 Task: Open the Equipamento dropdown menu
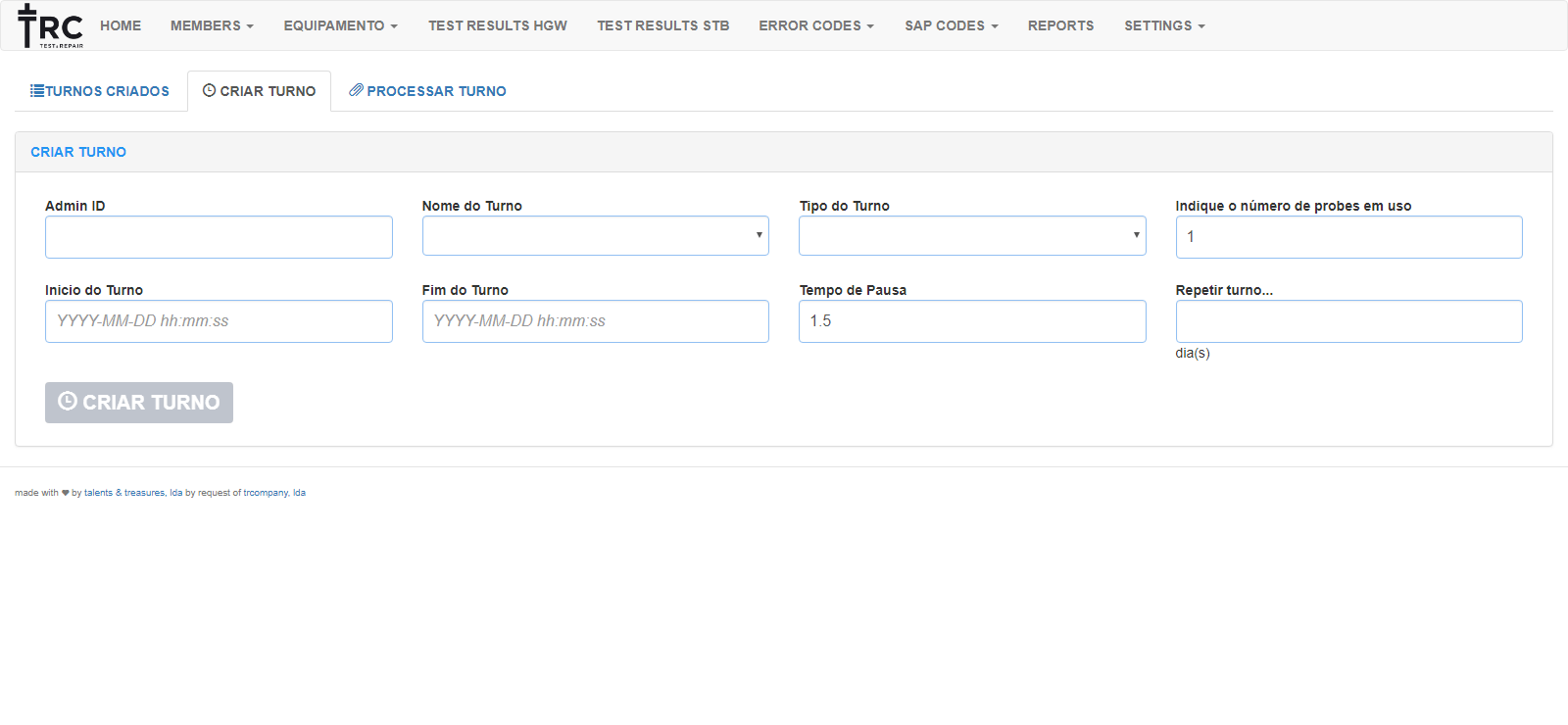[340, 25]
